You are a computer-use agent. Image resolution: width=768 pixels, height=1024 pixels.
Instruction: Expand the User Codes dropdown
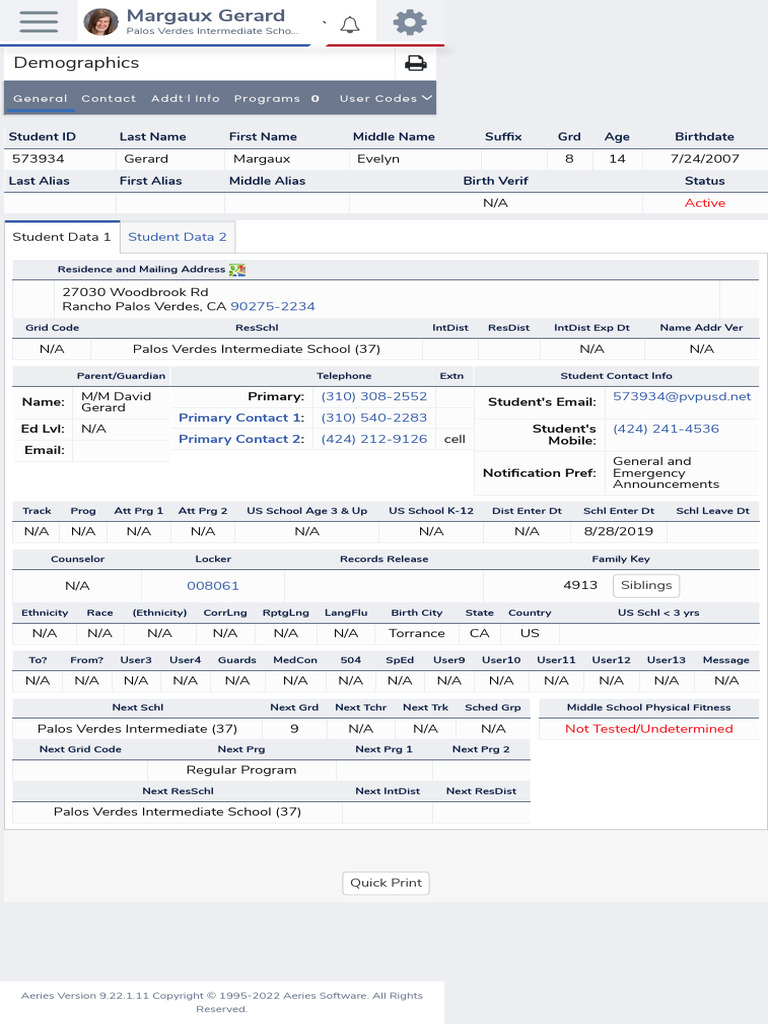[x=385, y=99]
